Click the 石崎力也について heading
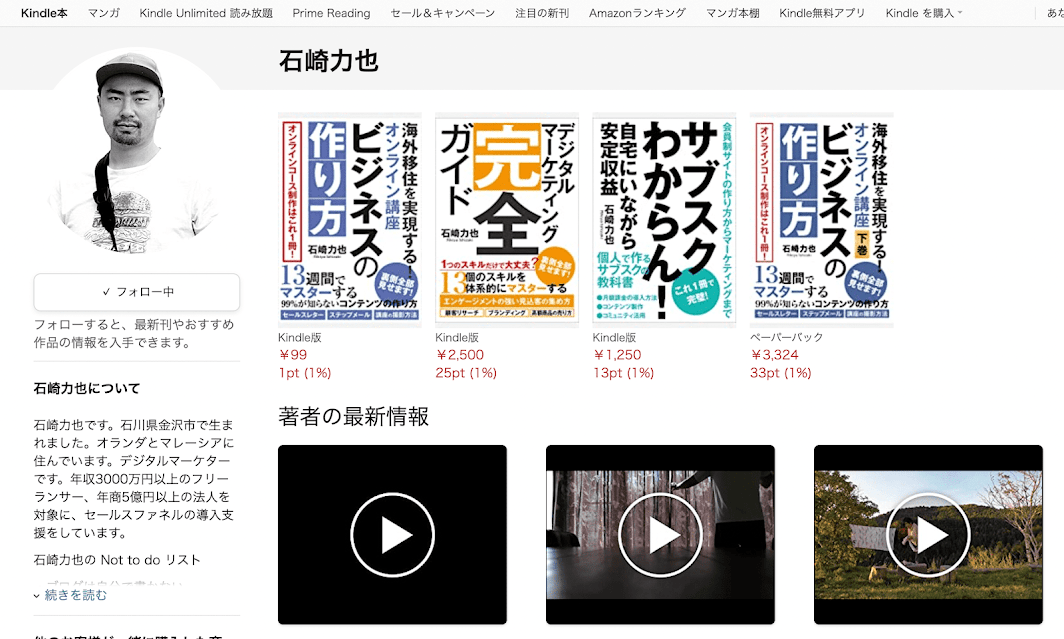The height and width of the screenshot is (639, 1064). coord(87,389)
